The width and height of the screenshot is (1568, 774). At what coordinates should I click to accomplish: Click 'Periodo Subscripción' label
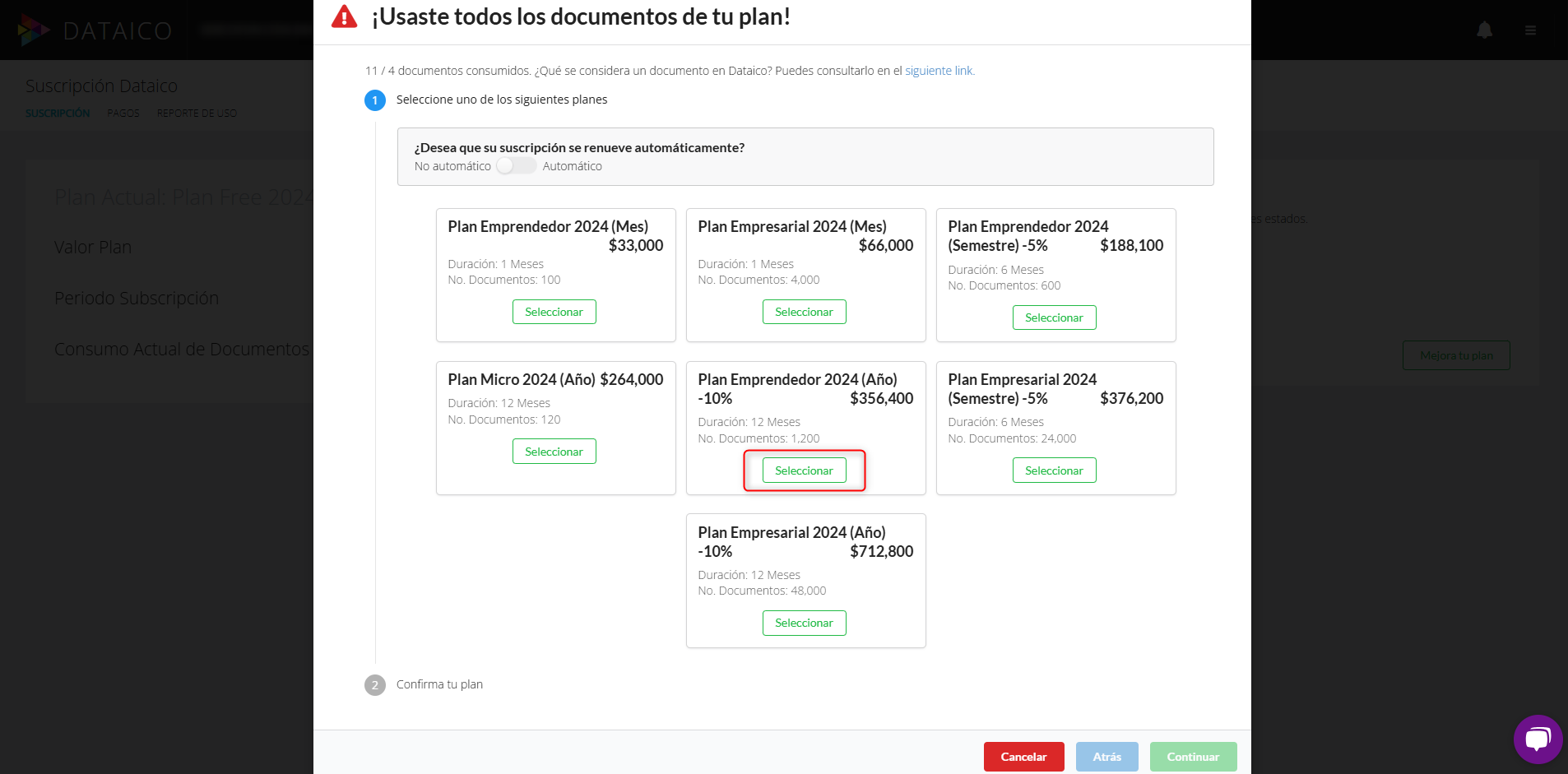[x=137, y=298]
